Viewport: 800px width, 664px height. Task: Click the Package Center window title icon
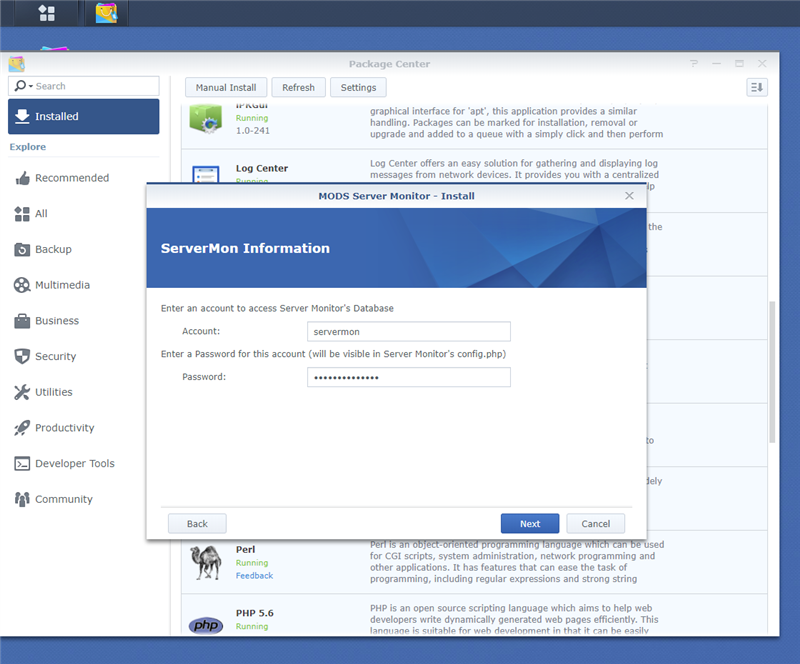pyautogui.click(x=17, y=64)
